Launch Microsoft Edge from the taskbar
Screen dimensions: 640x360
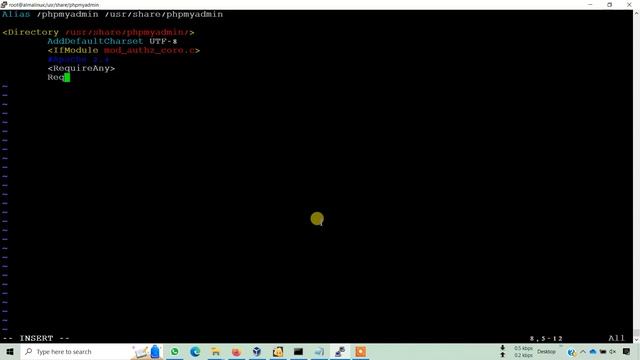195,351
